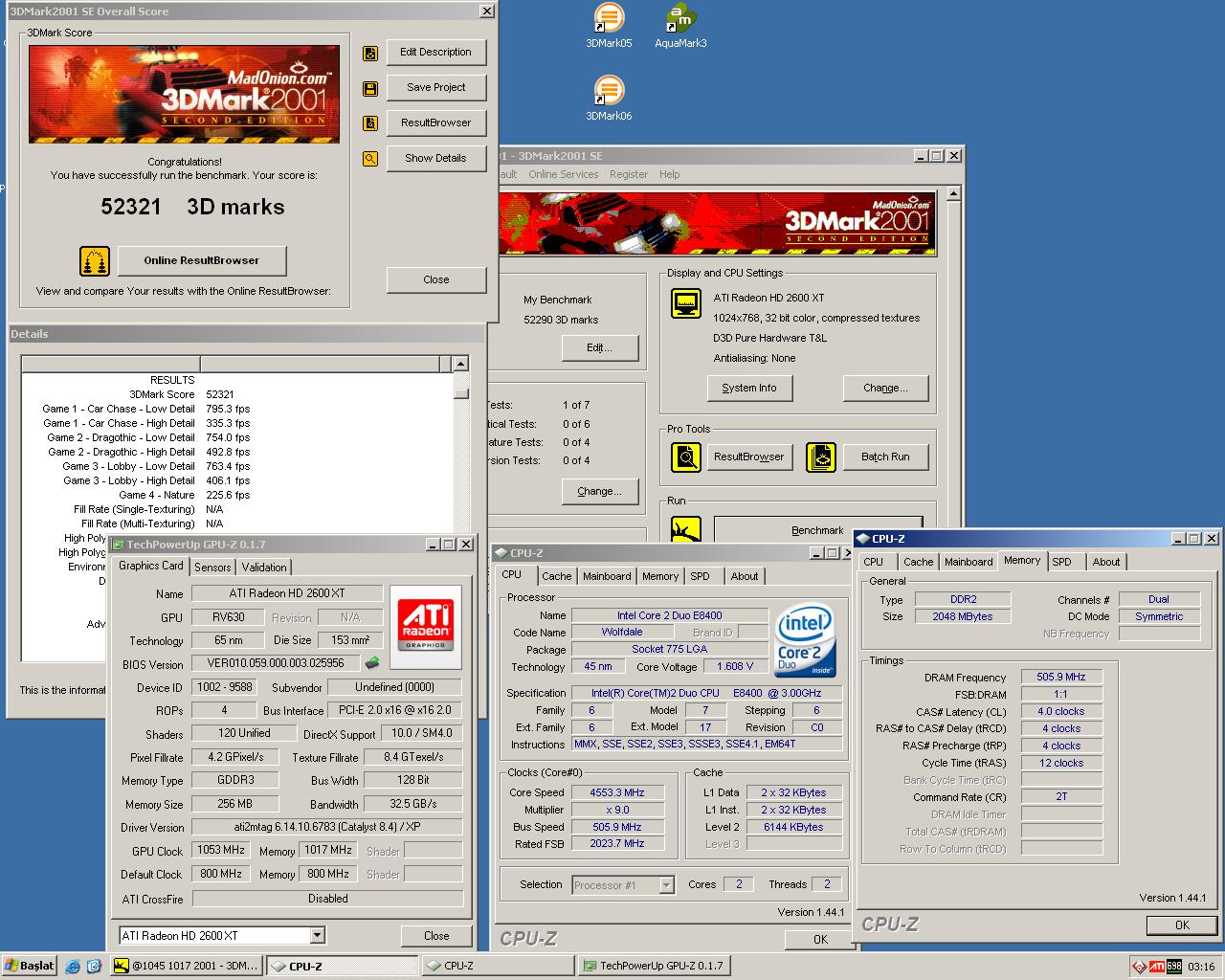Click Change button in Display and CPU Settings

click(x=885, y=388)
